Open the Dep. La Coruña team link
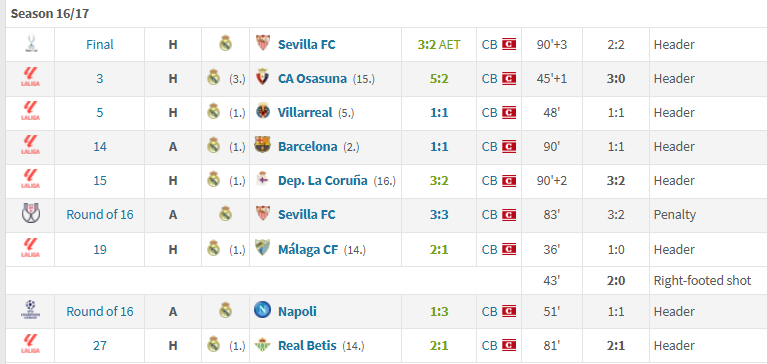 (323, 181)
